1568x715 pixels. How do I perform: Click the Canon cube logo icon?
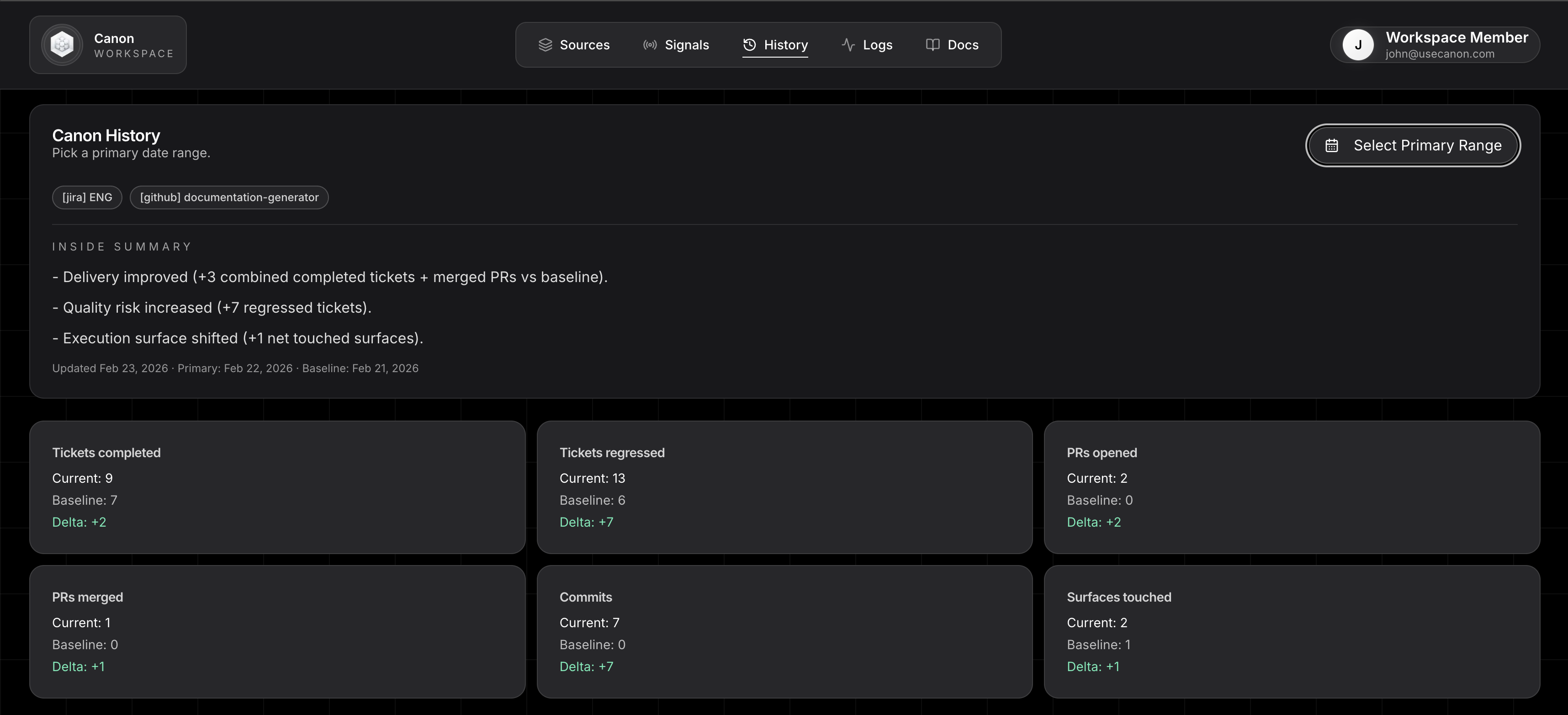[62, 45]
